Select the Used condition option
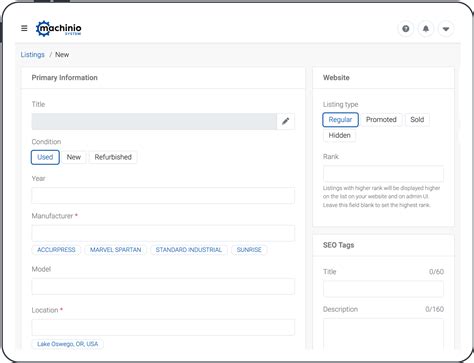 point(45,157)
